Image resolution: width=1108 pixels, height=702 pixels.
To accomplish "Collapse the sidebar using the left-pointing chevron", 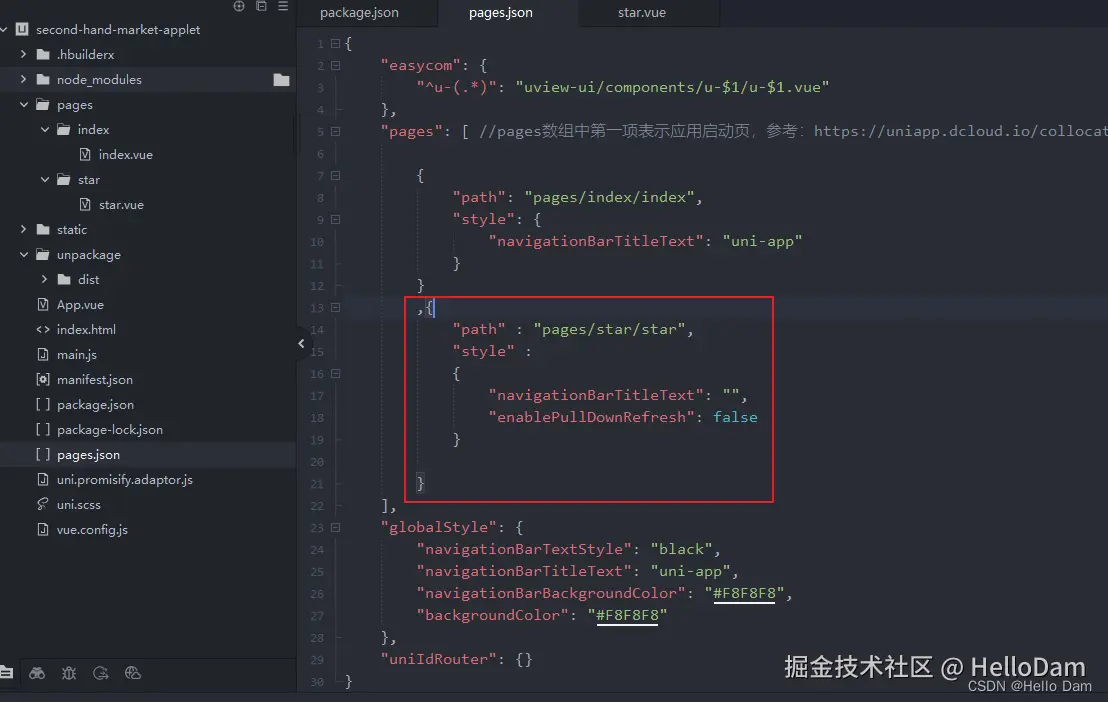I will pyautogui.click(x=301, y=343).
